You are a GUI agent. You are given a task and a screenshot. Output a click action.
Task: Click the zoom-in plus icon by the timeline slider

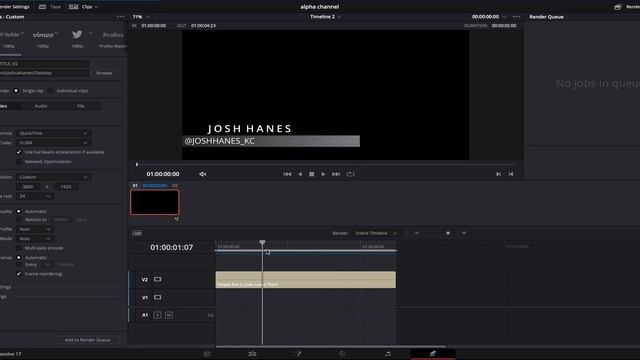pyautogui.click(x=464, y=233)
